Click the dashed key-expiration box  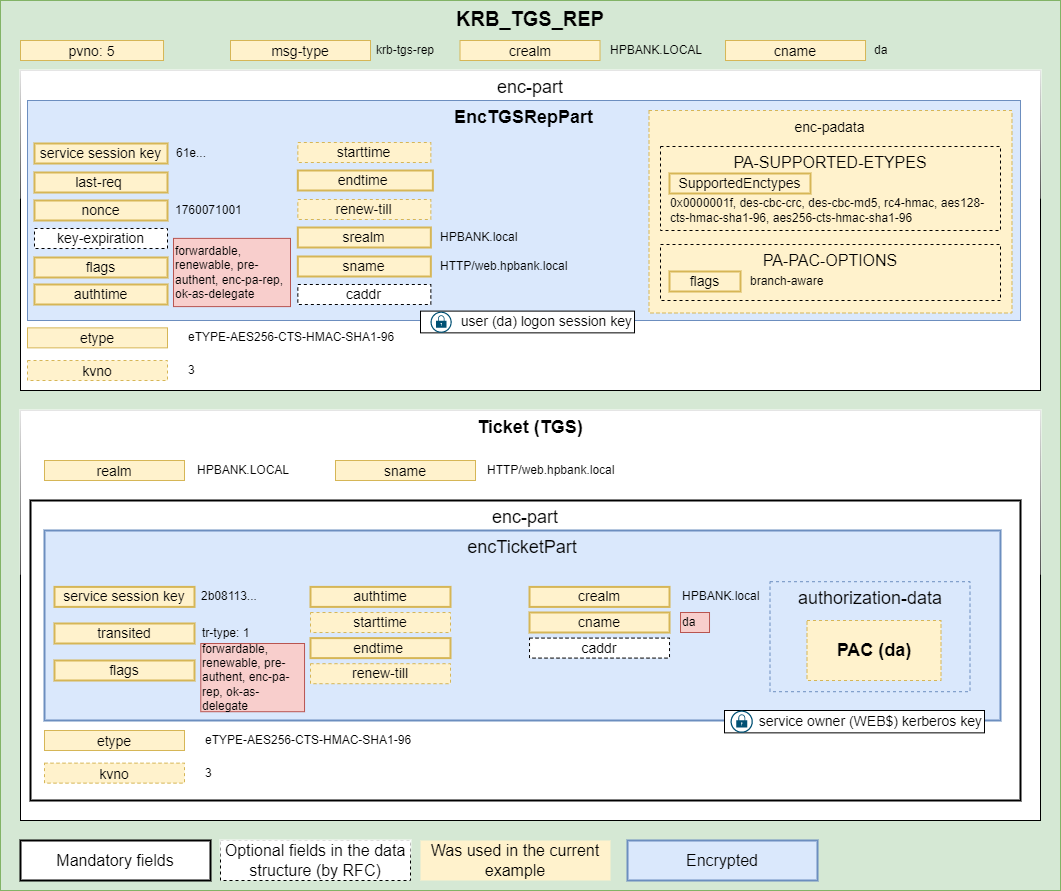pos(100,238)
